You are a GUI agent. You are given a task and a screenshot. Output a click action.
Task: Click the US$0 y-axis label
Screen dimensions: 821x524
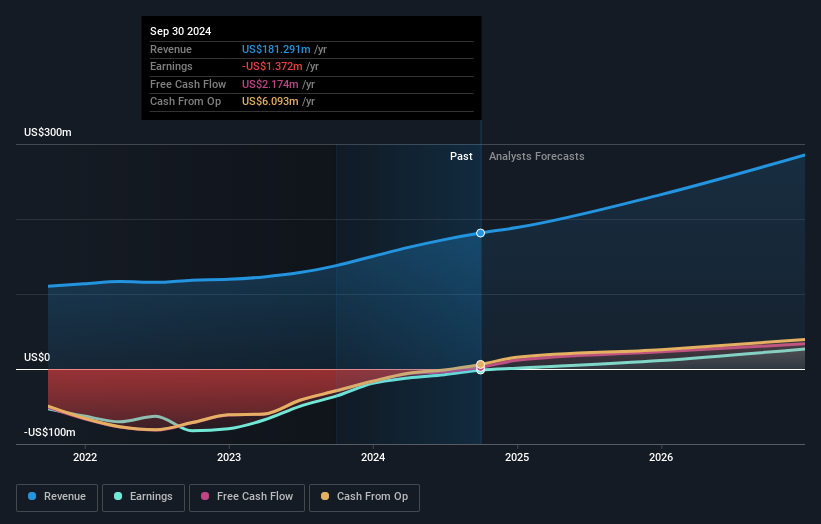(37, 358)
